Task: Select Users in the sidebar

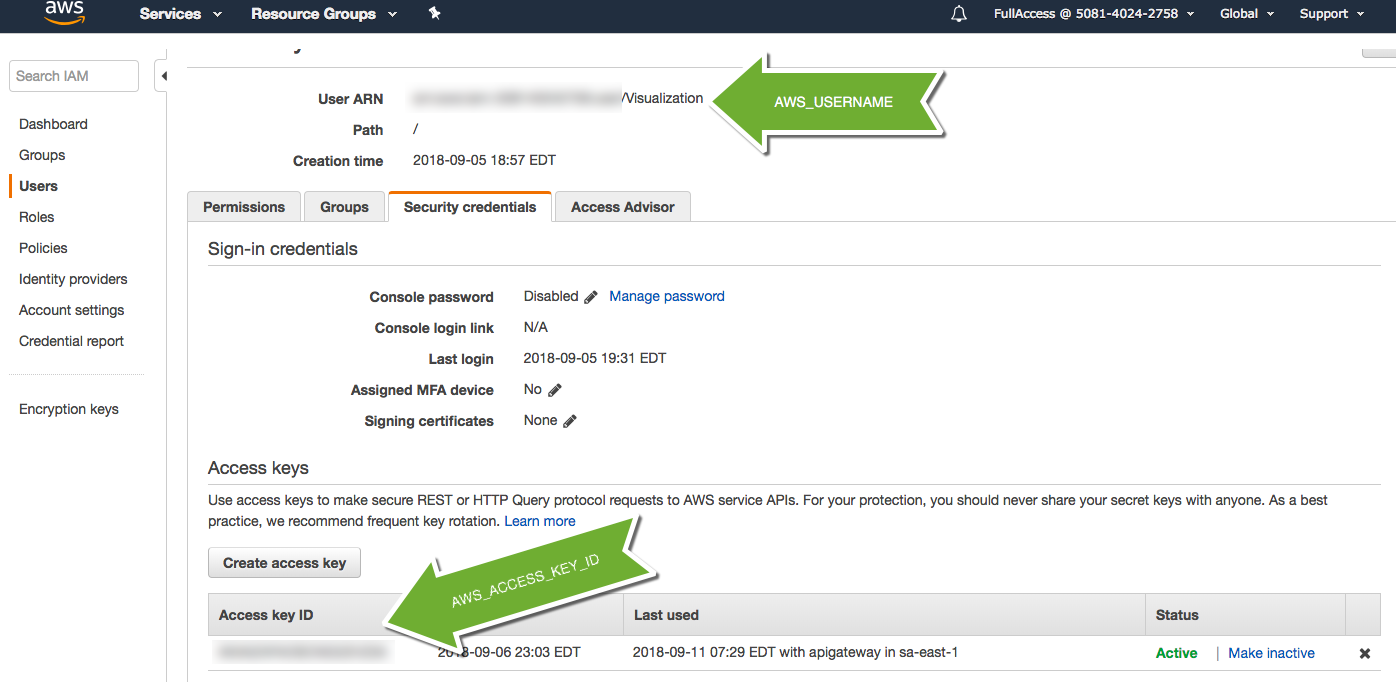Action: [x=38, y=186]
